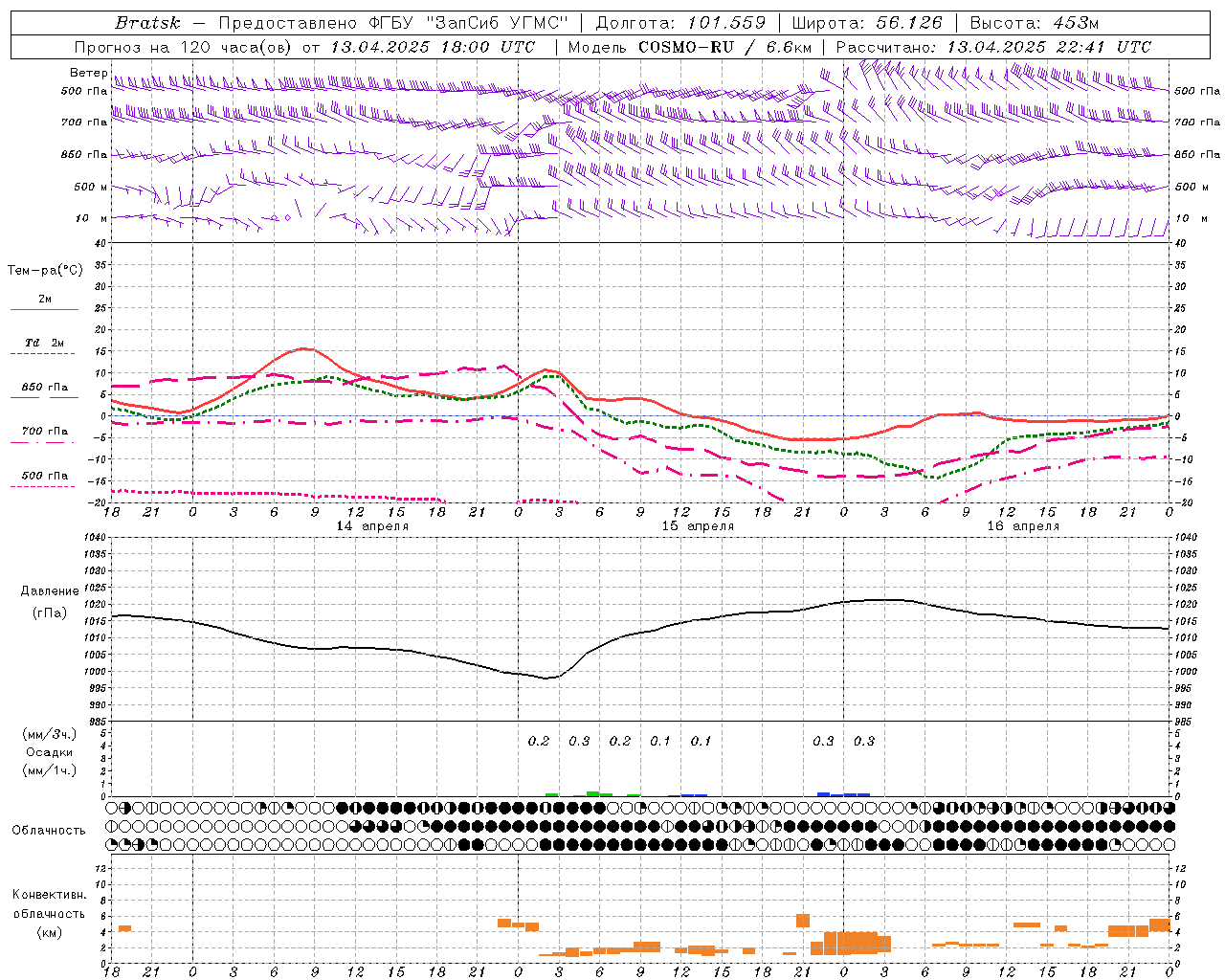Image resolution: width=1225 pixels, height=980 pixels.
Task: Click the Td 2м legend label
Action: [44, 343]
